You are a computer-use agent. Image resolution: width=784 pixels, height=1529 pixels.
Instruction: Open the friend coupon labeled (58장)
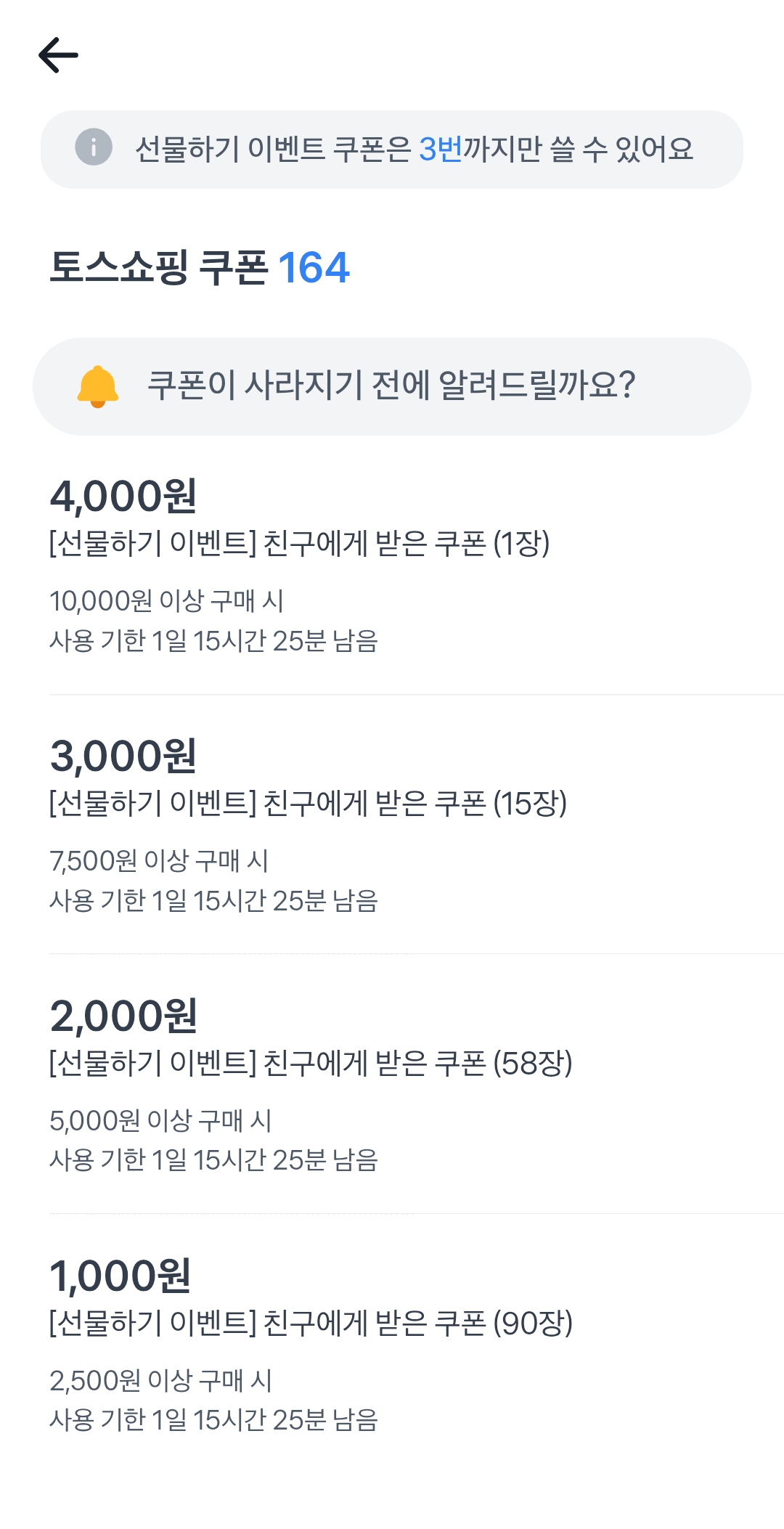311,1063
